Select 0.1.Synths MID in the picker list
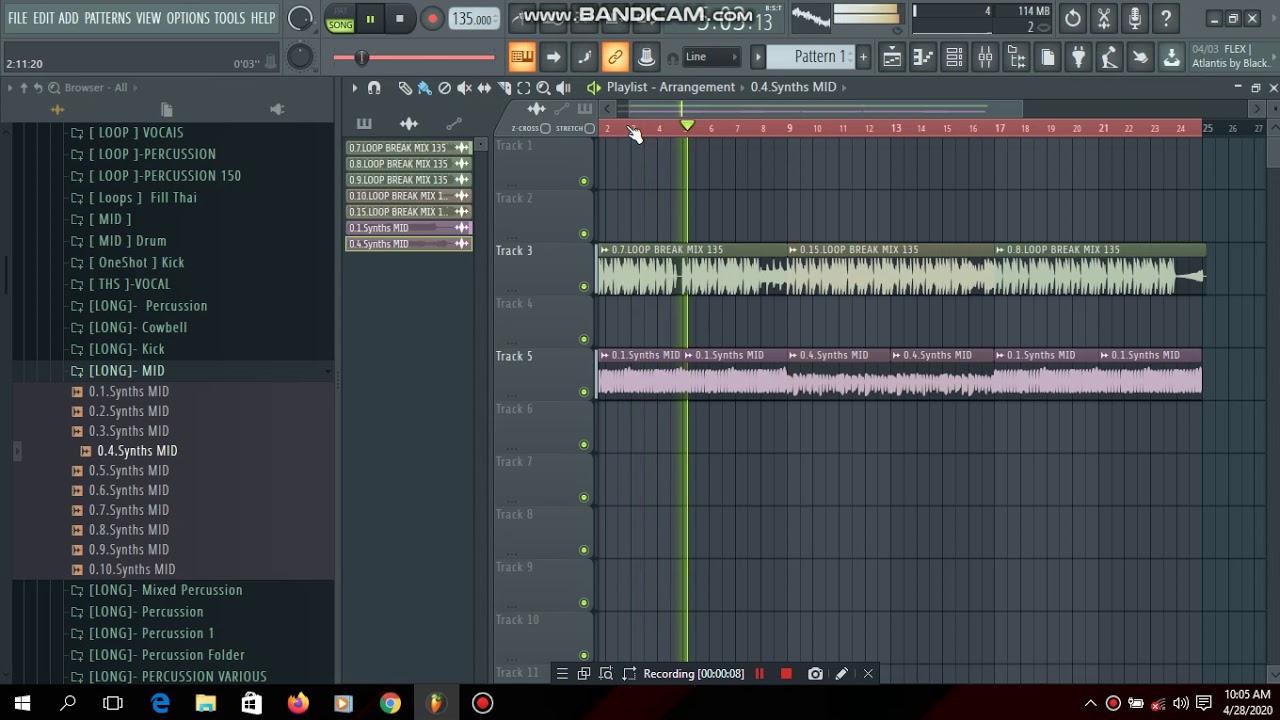1280x720 pixels. (408, 228)
